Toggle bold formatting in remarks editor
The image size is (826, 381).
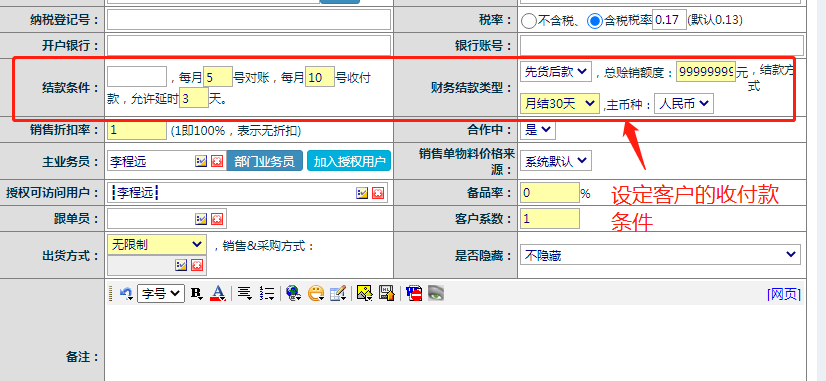pyautogui.click(x=196, y=294)
